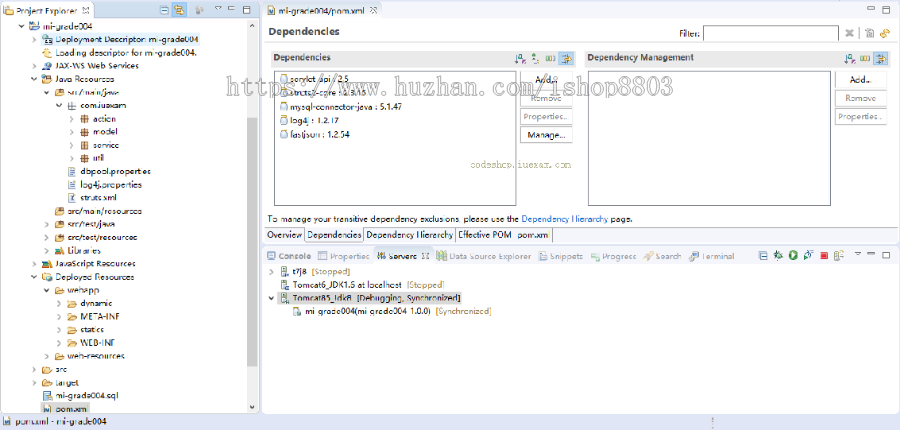Close the mi-grade004/pom.xml editor tab
This screenshot has height=430, width=900.
point(373,10)
